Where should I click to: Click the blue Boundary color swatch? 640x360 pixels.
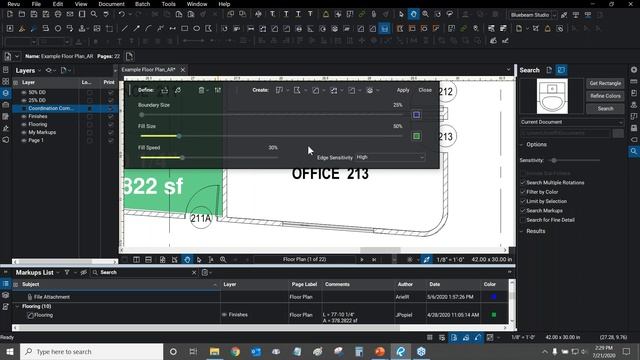point(416,115)
